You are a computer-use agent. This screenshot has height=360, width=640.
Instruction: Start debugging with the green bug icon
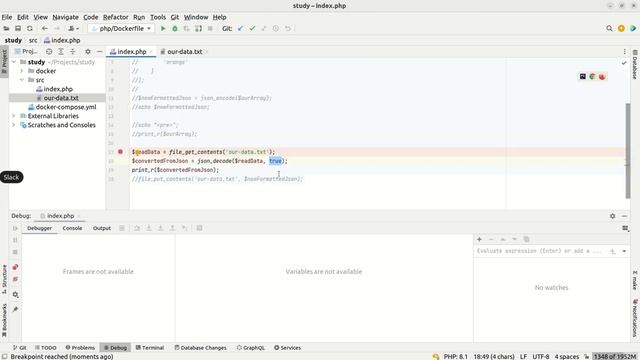pos(175,29)
